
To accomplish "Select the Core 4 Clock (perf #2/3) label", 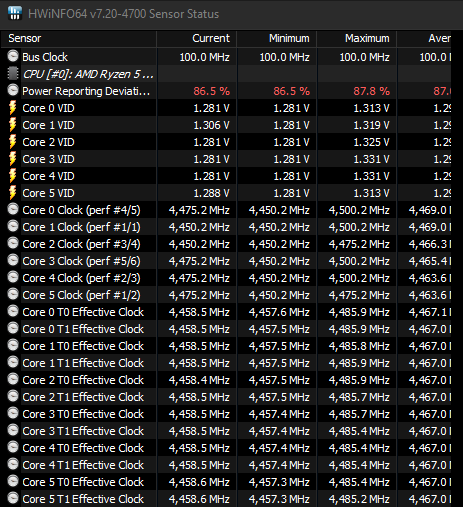I will pyautogui.click(x=81, y=278).
